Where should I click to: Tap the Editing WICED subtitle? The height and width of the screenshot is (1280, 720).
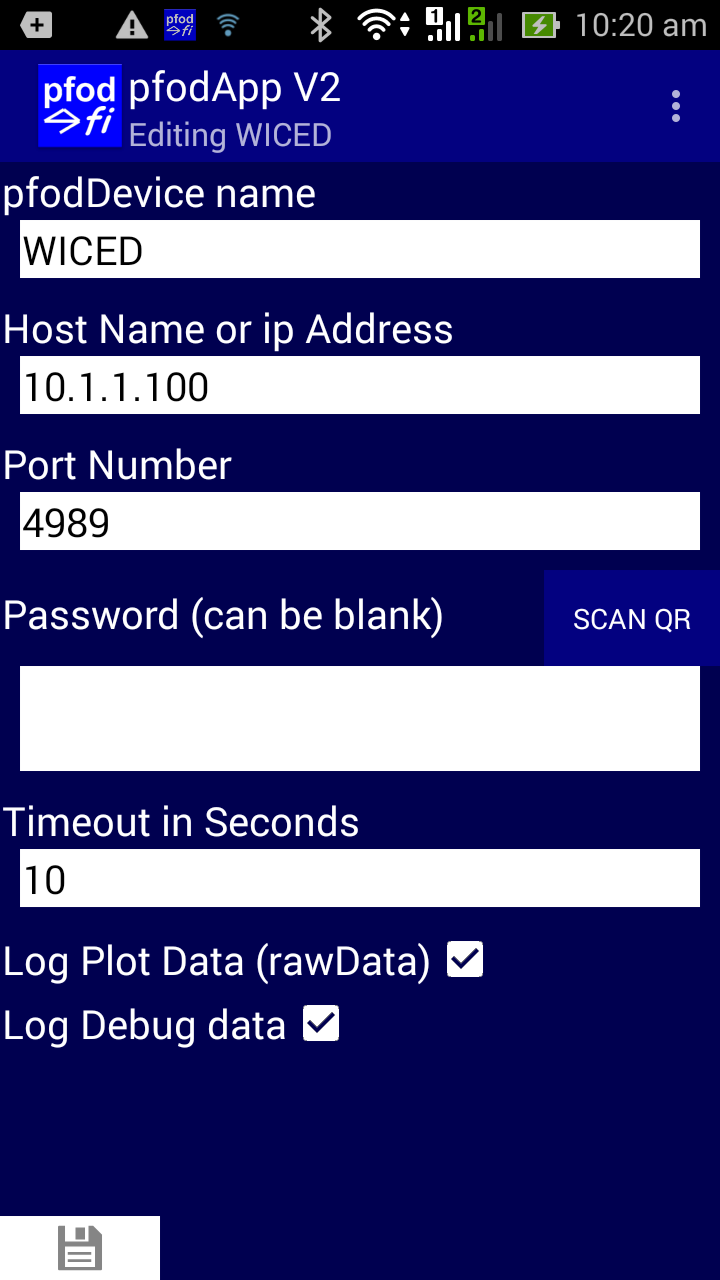tap(230, 134)
